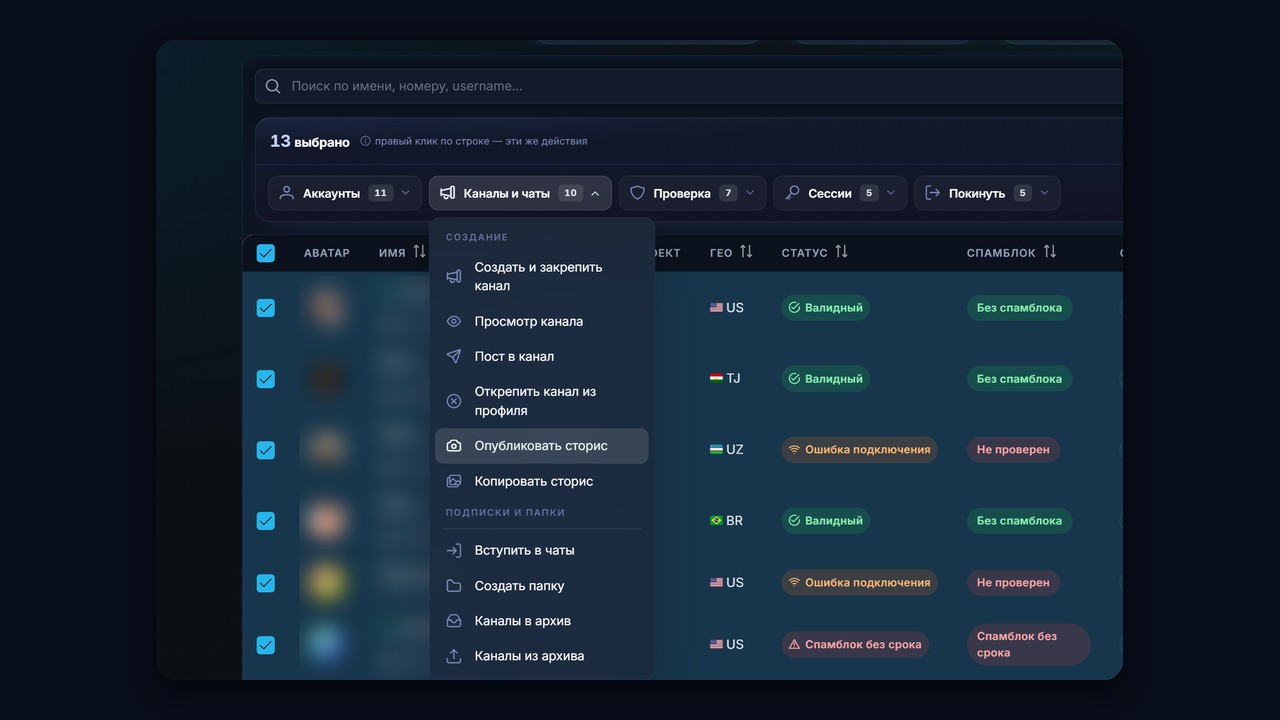Viewport: 1280px width, 720px height.
Task: Click the info icon beside the right-click hint
Action: [x=365, y=141]
